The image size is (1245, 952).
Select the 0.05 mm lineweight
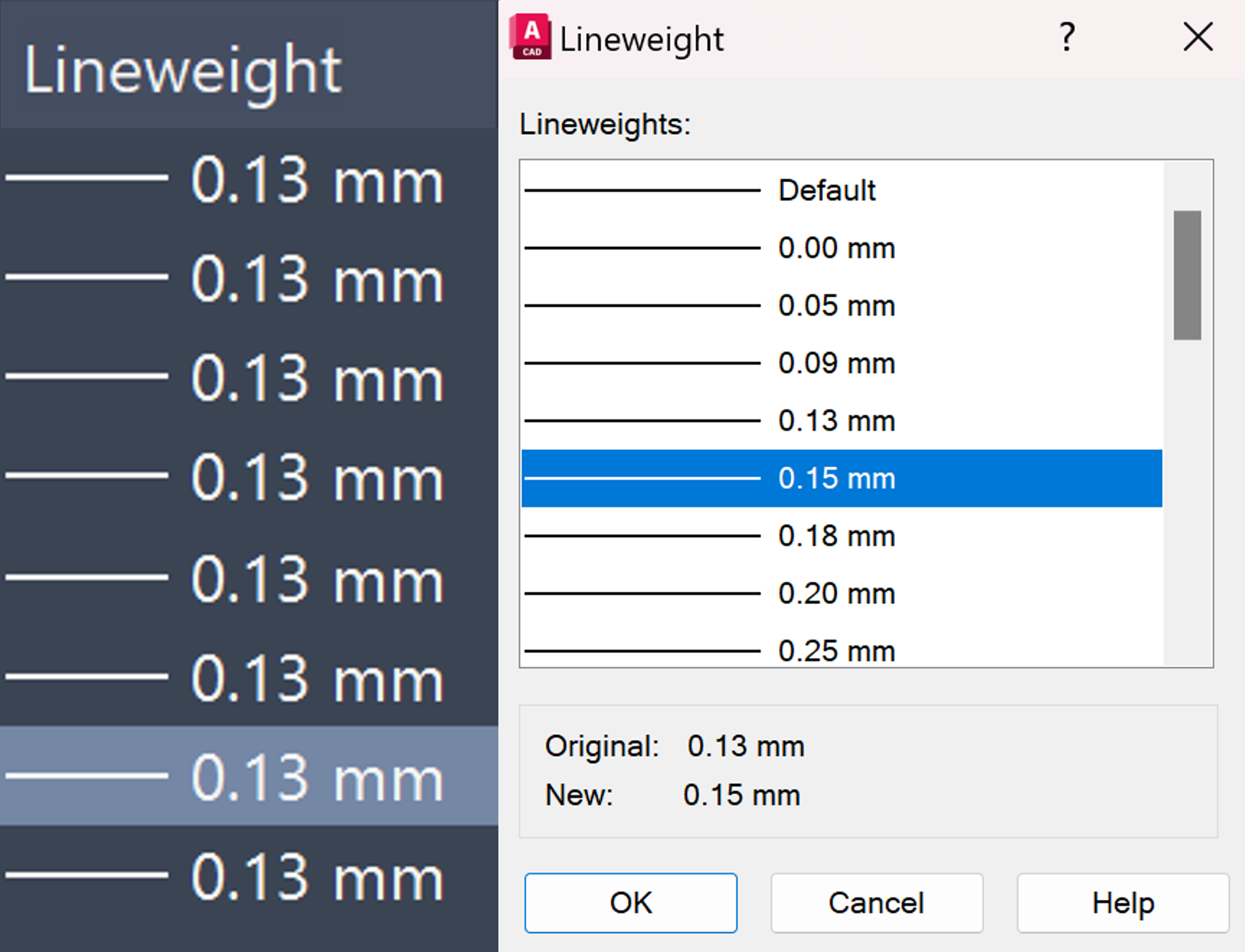[836, 305]
